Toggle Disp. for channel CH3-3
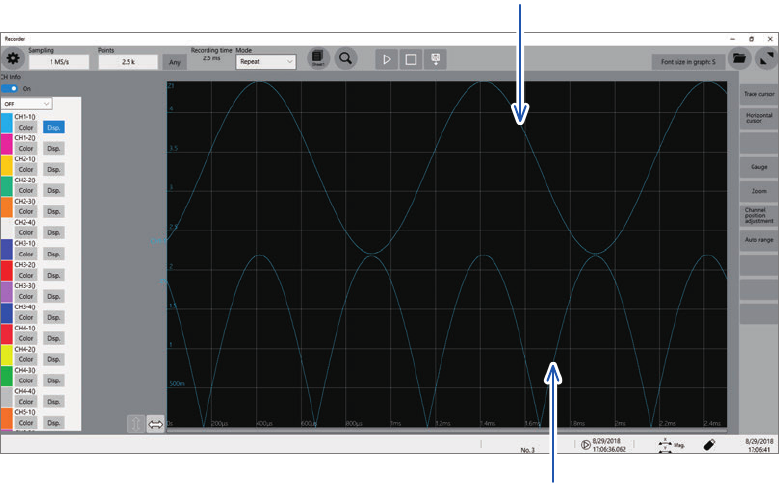The image size is (779, 488). [54, 297]
